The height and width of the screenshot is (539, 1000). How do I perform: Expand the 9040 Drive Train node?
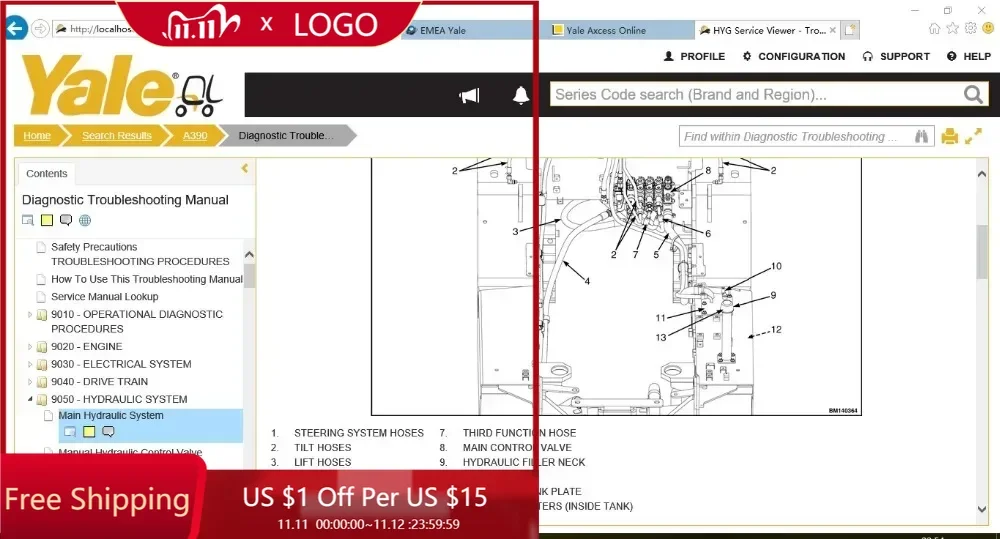point(29,381)
